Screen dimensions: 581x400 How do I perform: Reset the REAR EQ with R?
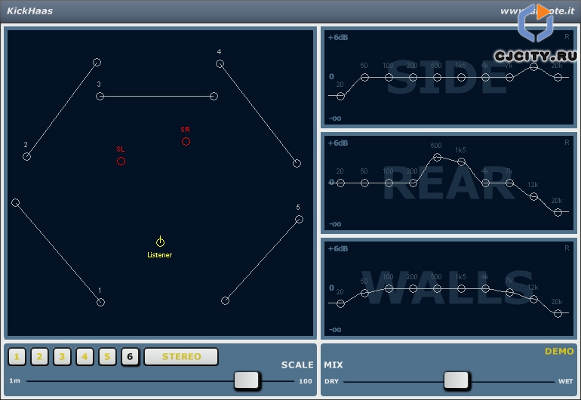tap(567, 142)
